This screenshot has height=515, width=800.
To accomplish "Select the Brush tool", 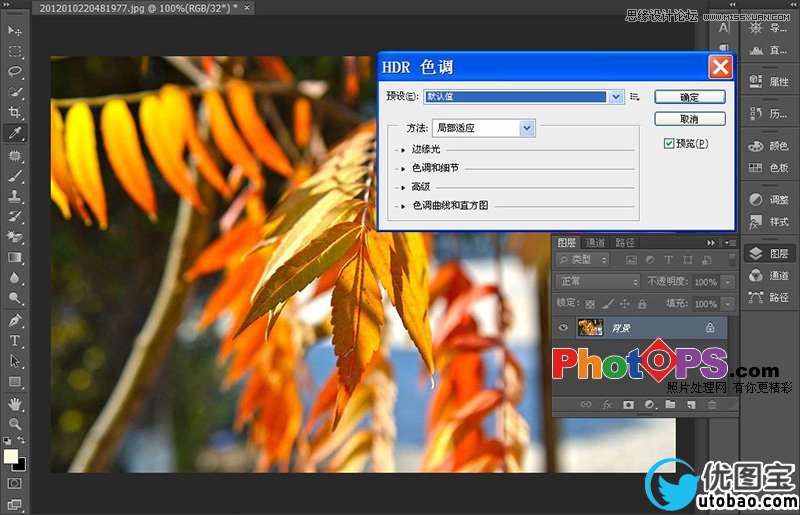I will (x=15, y=176).
